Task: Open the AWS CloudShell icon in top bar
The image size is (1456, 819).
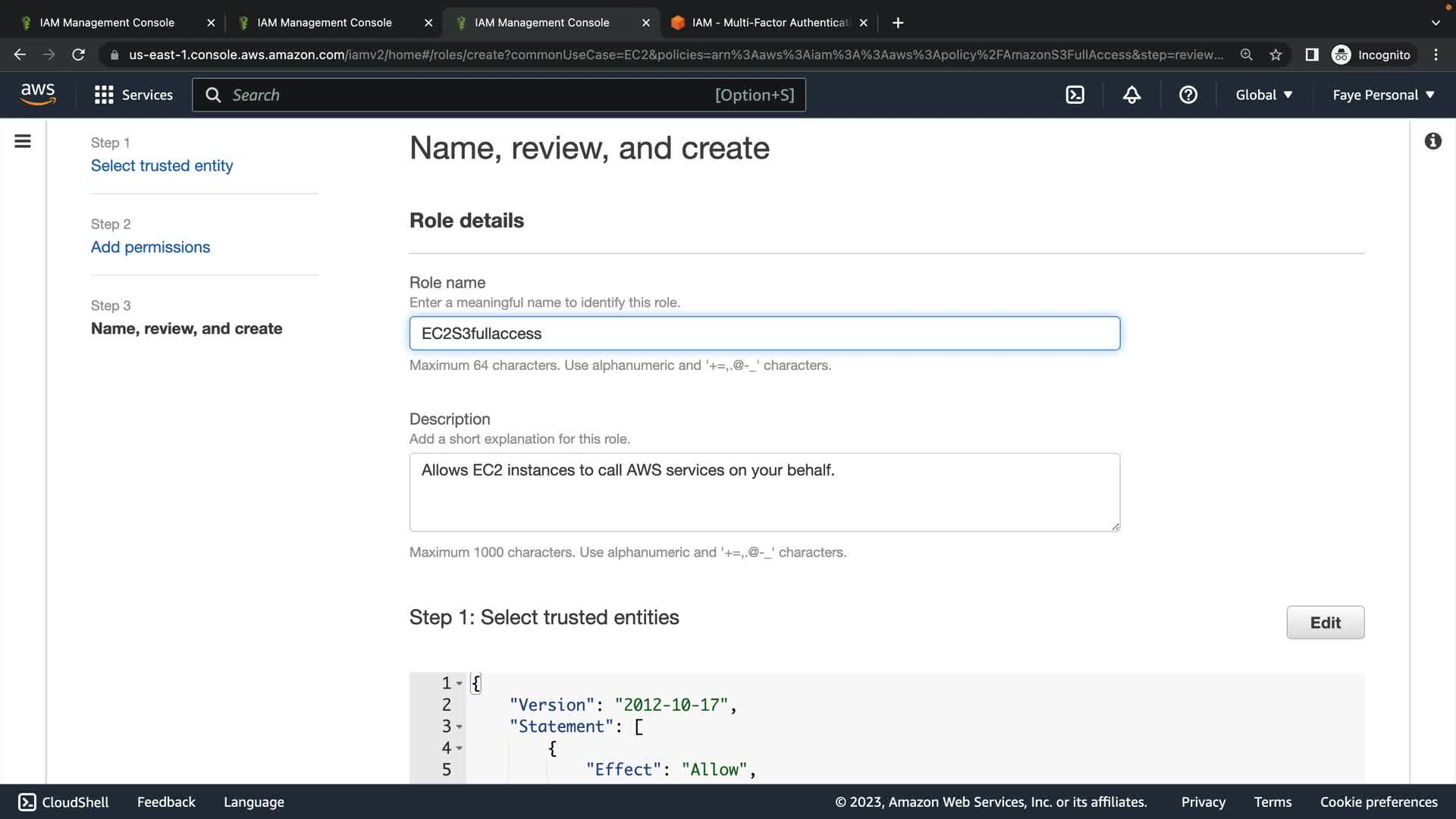Action: pos(1075,95)
